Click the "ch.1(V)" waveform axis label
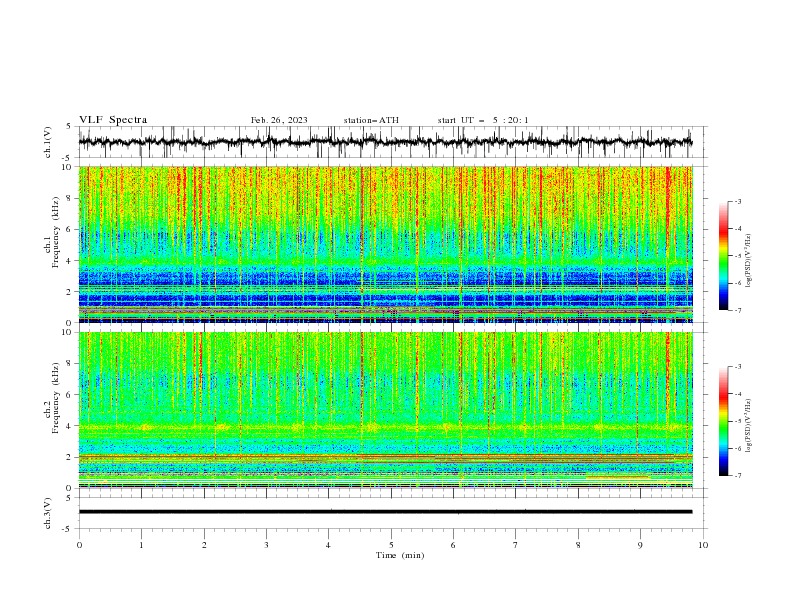This screenshot has width=792, height=612. [x=48, y=142]
